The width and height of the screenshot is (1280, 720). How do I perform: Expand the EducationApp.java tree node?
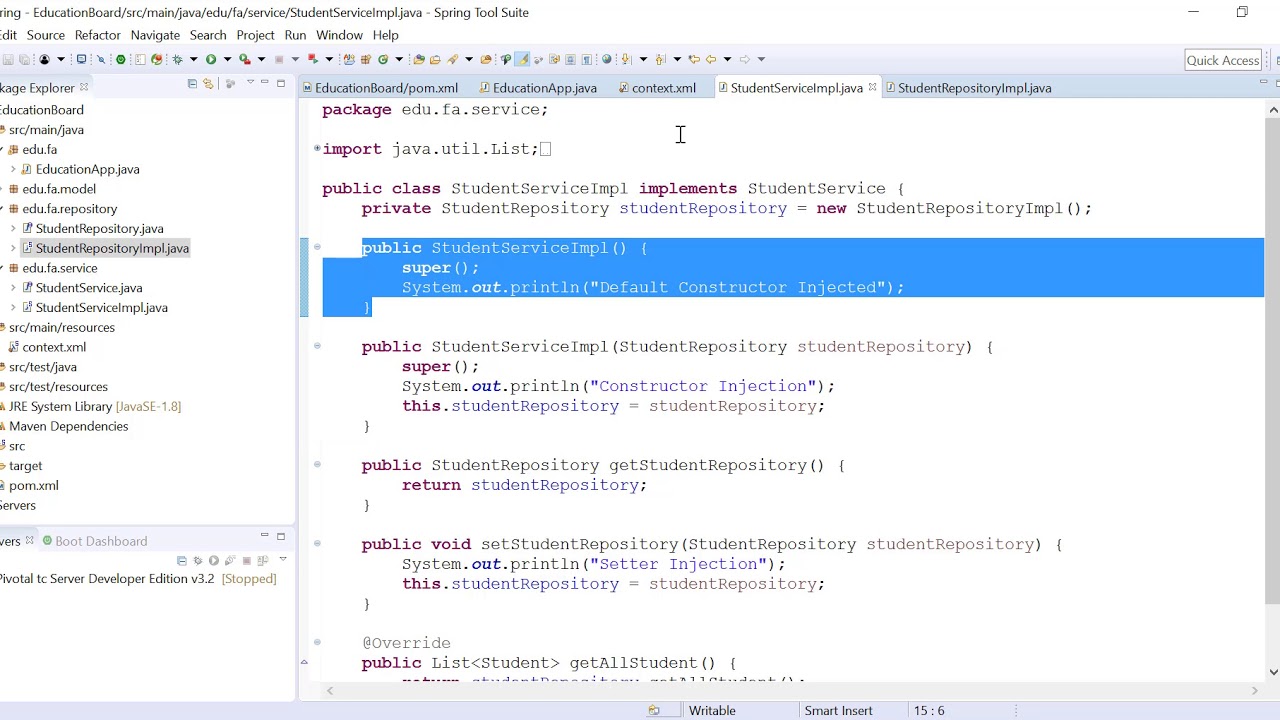tap(13, 169)
